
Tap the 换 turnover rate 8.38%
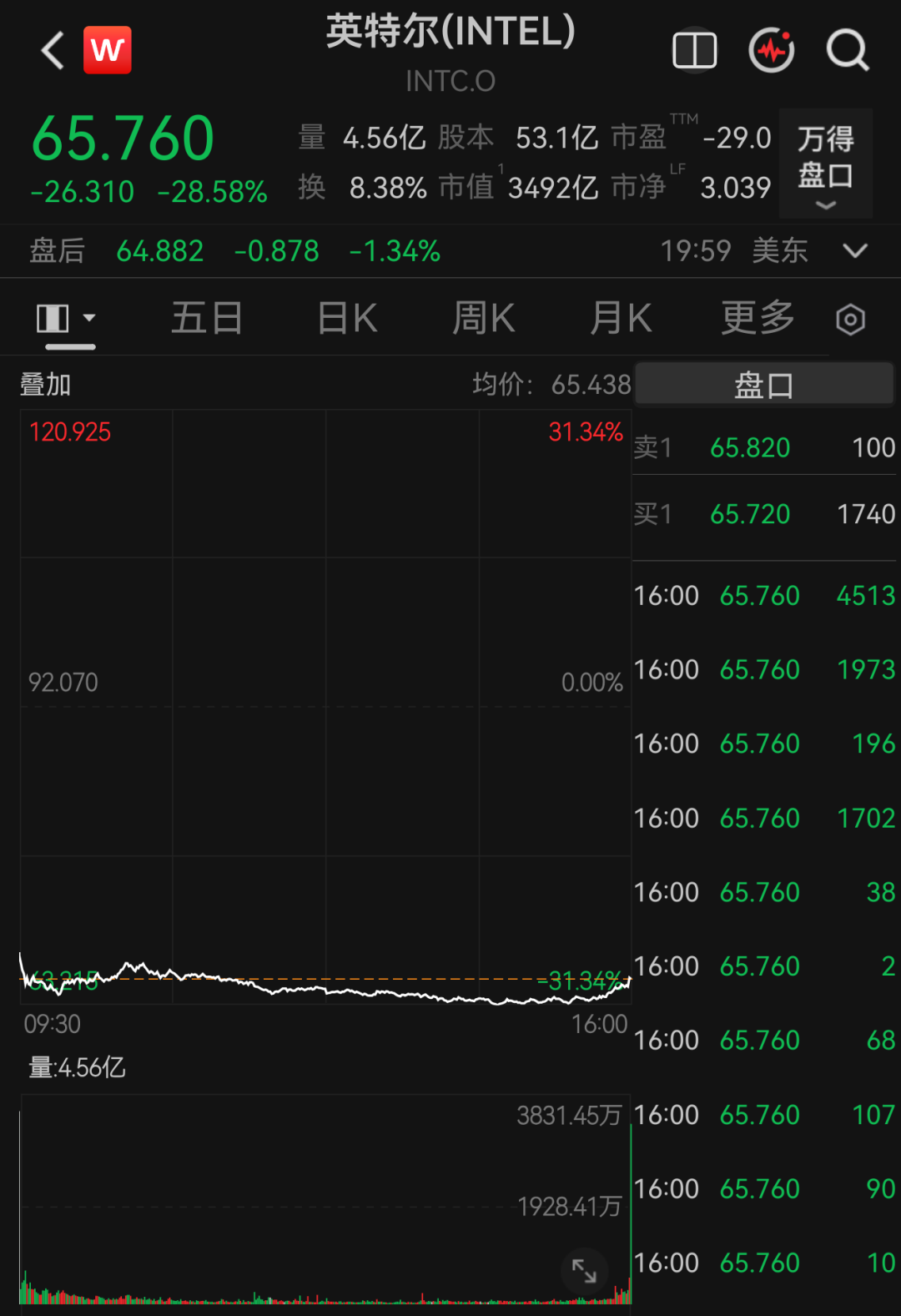(388, 188)
